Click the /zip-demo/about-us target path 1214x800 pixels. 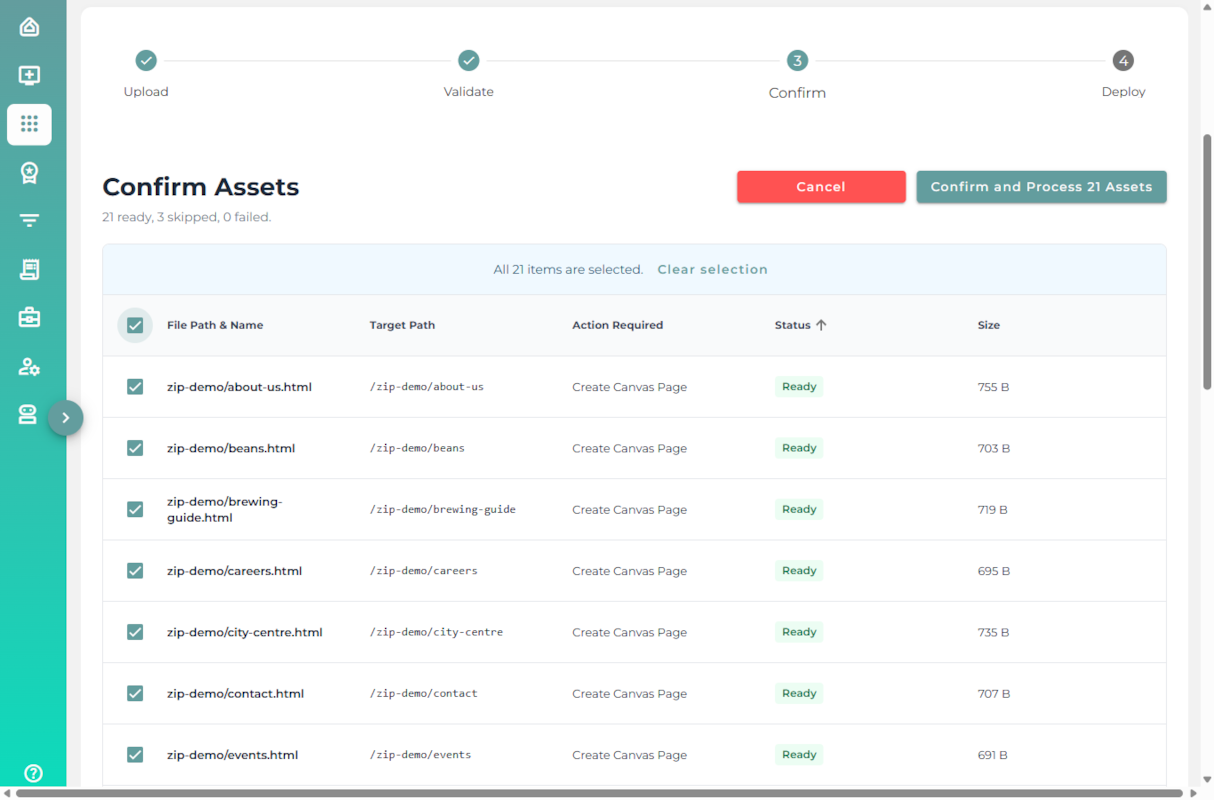(427, 387)
